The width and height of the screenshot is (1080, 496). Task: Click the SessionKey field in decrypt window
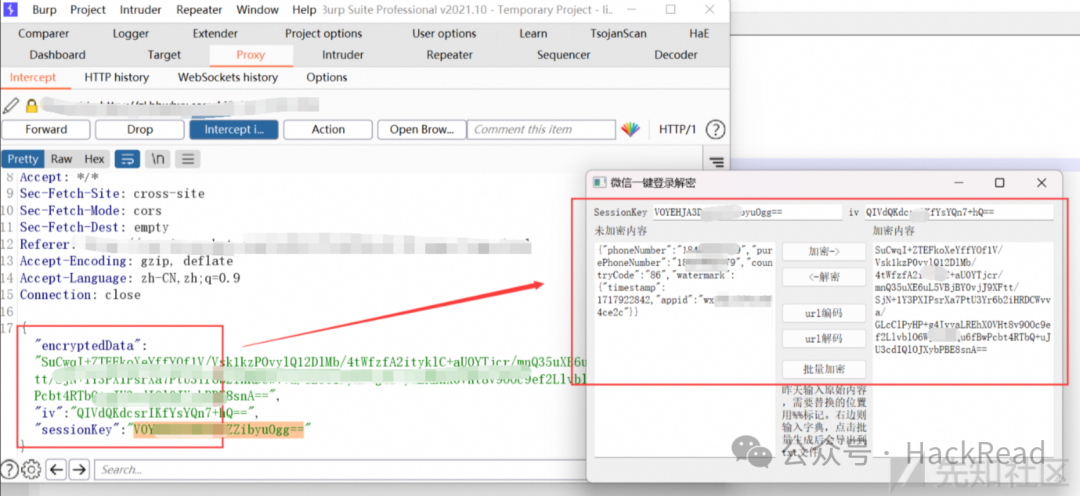tap(746, 212)
